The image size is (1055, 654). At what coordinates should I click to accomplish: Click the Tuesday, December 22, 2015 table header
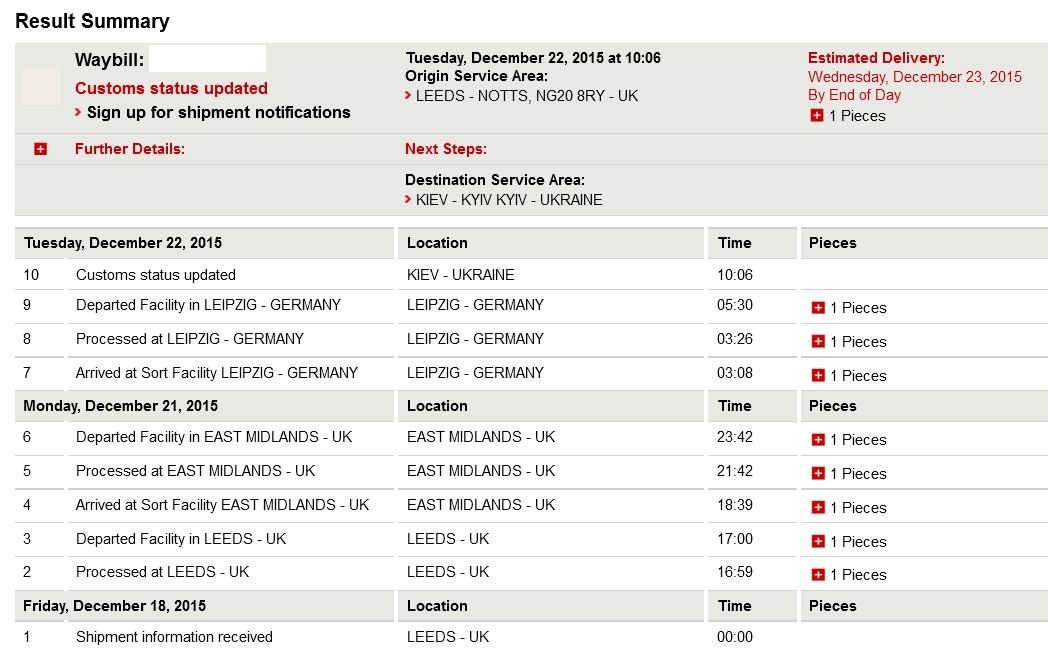[122, 243]
